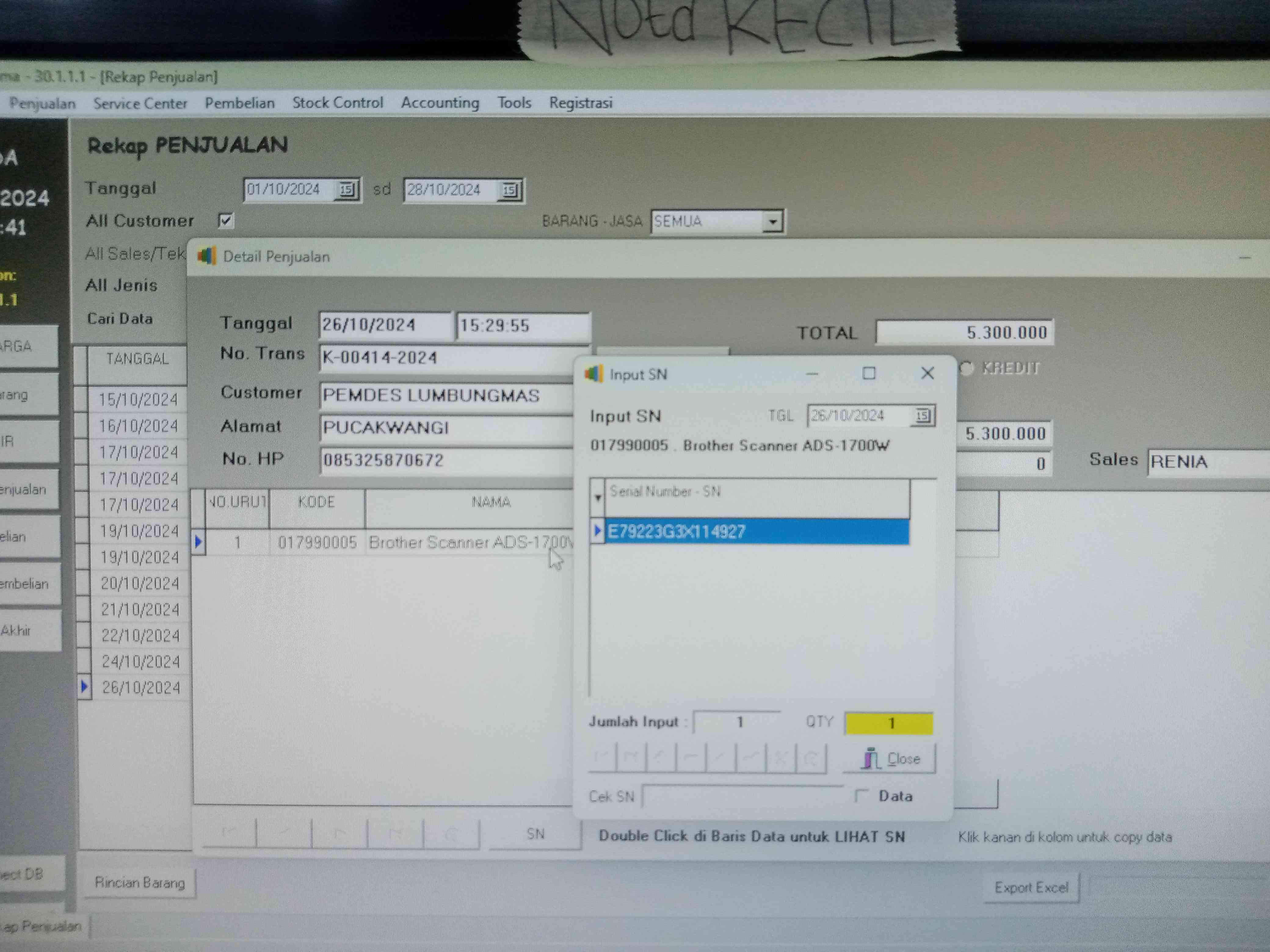Click calendar icon beside TGL in Input SN
Viewport: 1270px width, 952px height.
922,416
